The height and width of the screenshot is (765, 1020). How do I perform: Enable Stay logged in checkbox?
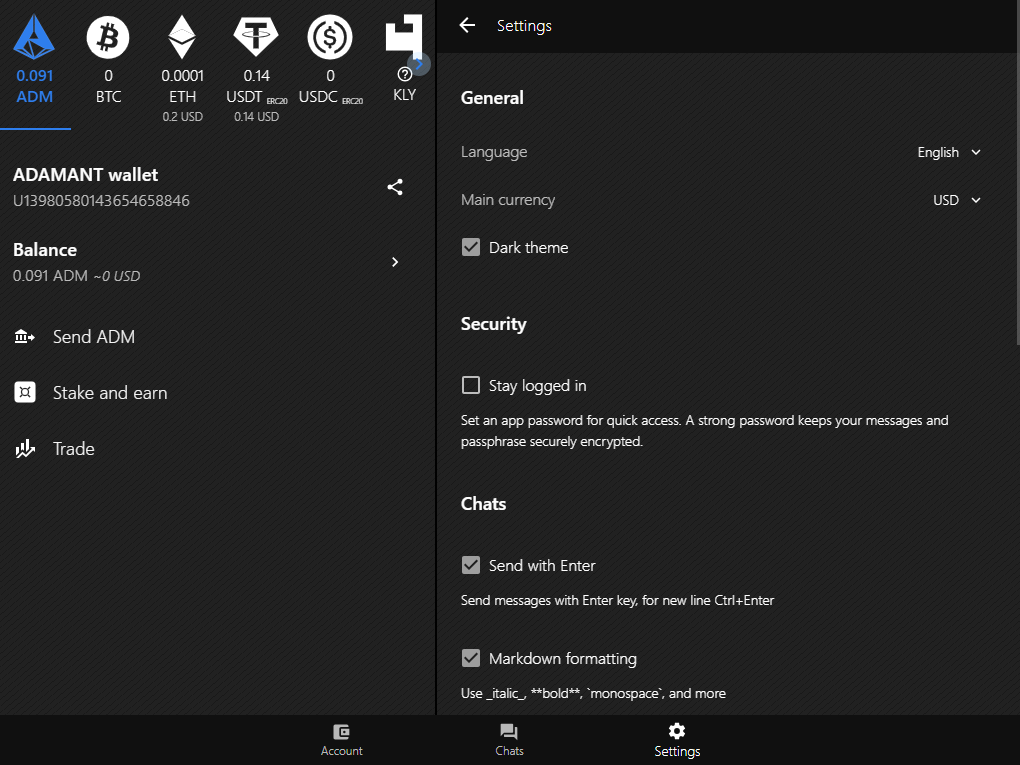471,385
